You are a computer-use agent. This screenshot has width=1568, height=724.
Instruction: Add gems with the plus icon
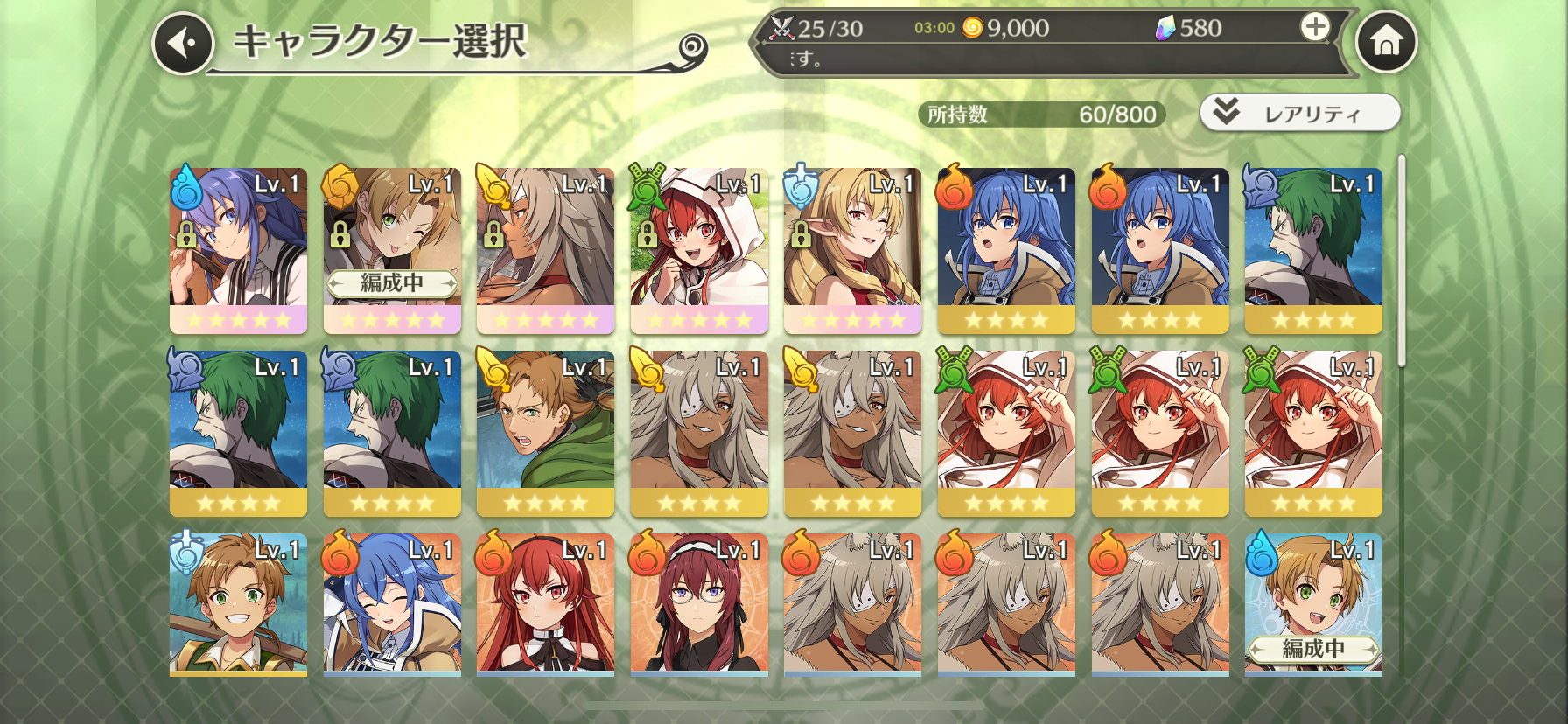coord(1314,27)
